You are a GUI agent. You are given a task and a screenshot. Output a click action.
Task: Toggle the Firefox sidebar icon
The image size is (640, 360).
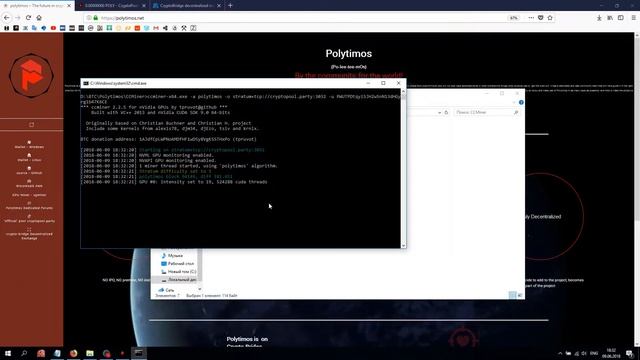click(621, 18)
